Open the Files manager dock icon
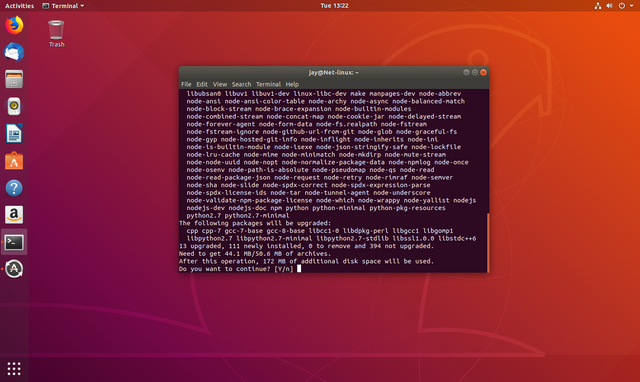640x382 pixels. pos(14,79)
